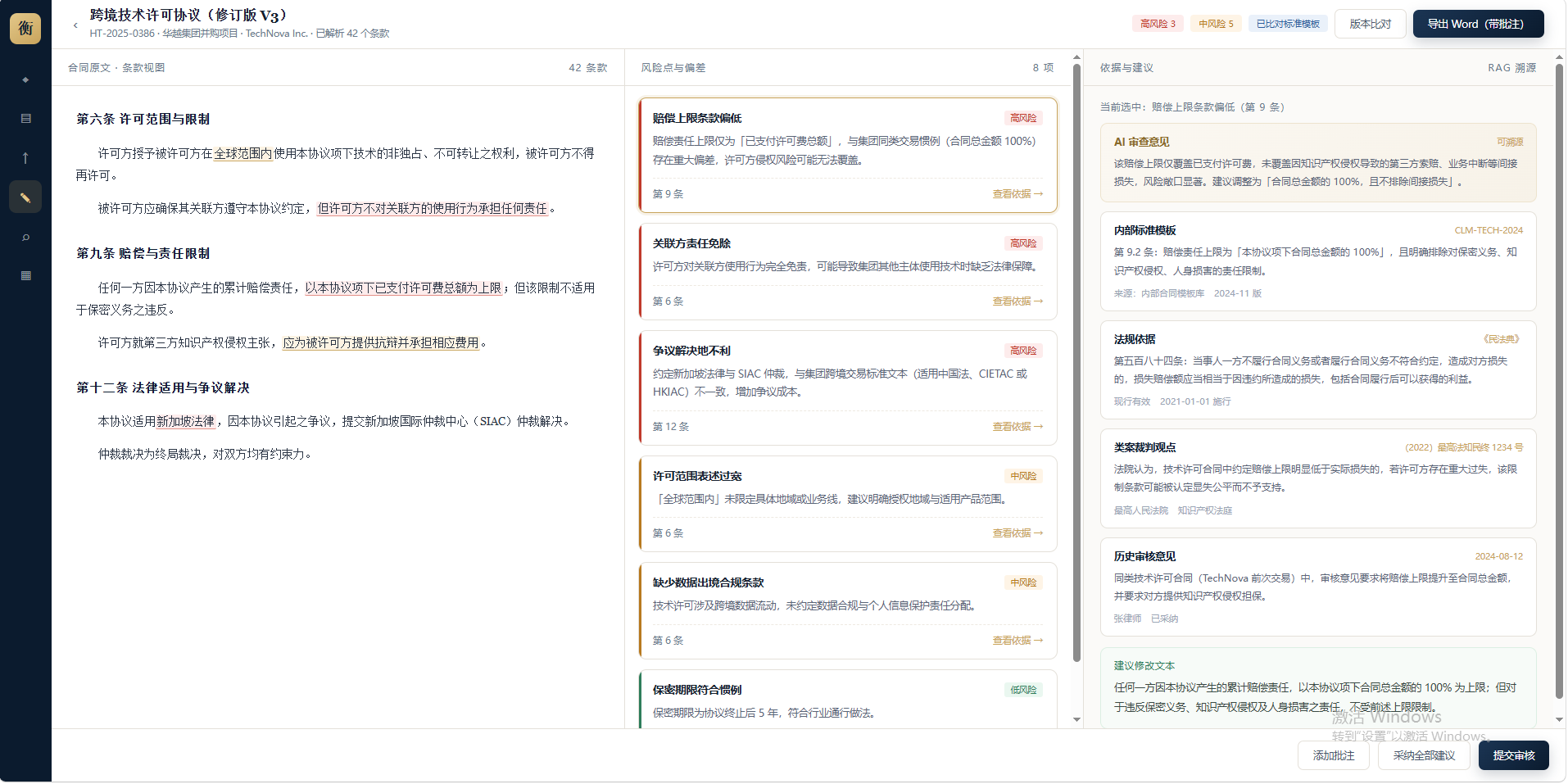This screenshot has height=784, width=1568.
Task: Open the document list icon in the sidebar
Action: tap(25, 119)
